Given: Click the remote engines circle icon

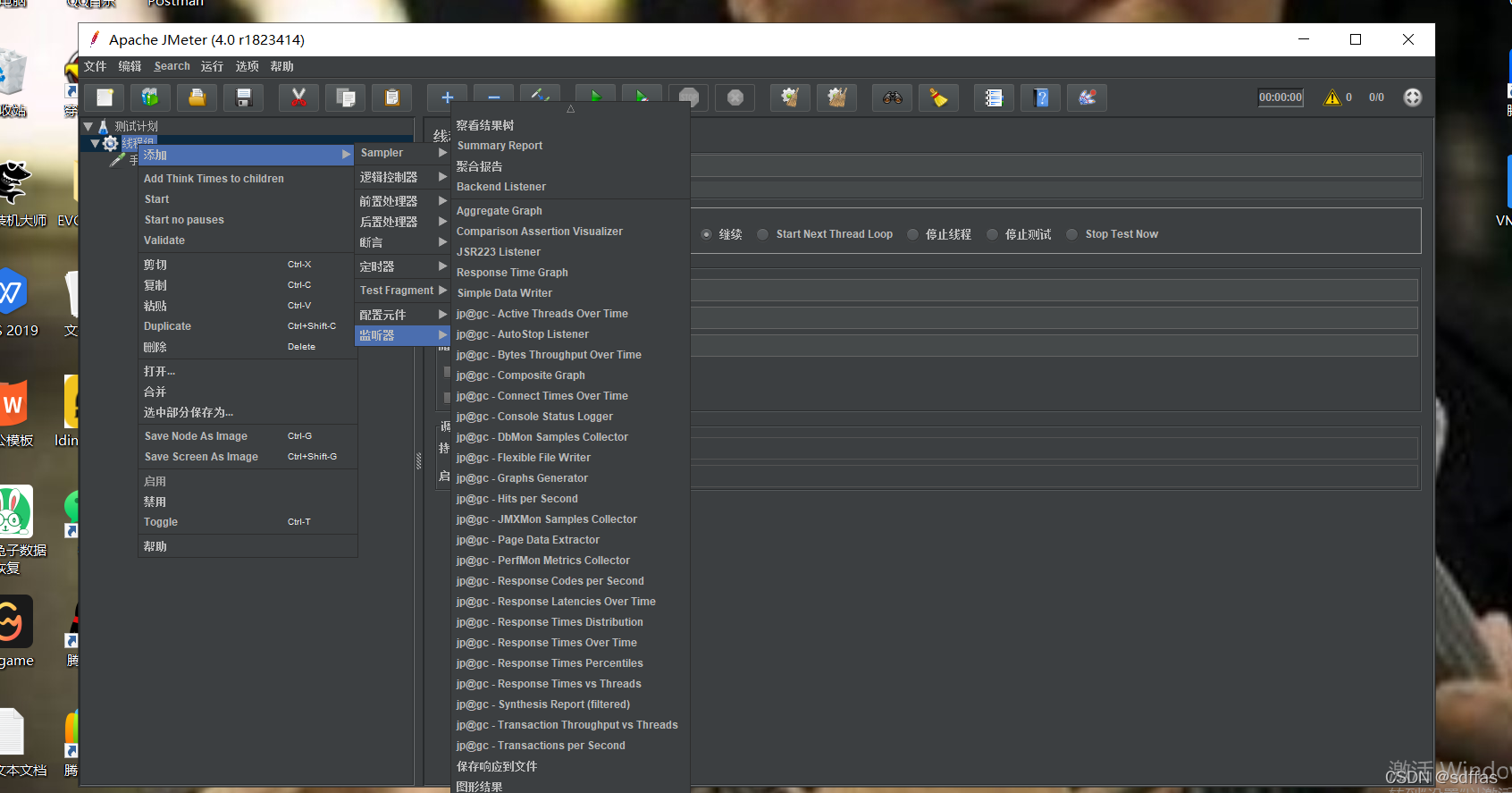Looking at the screenshot, I should tap(1412, 97).
